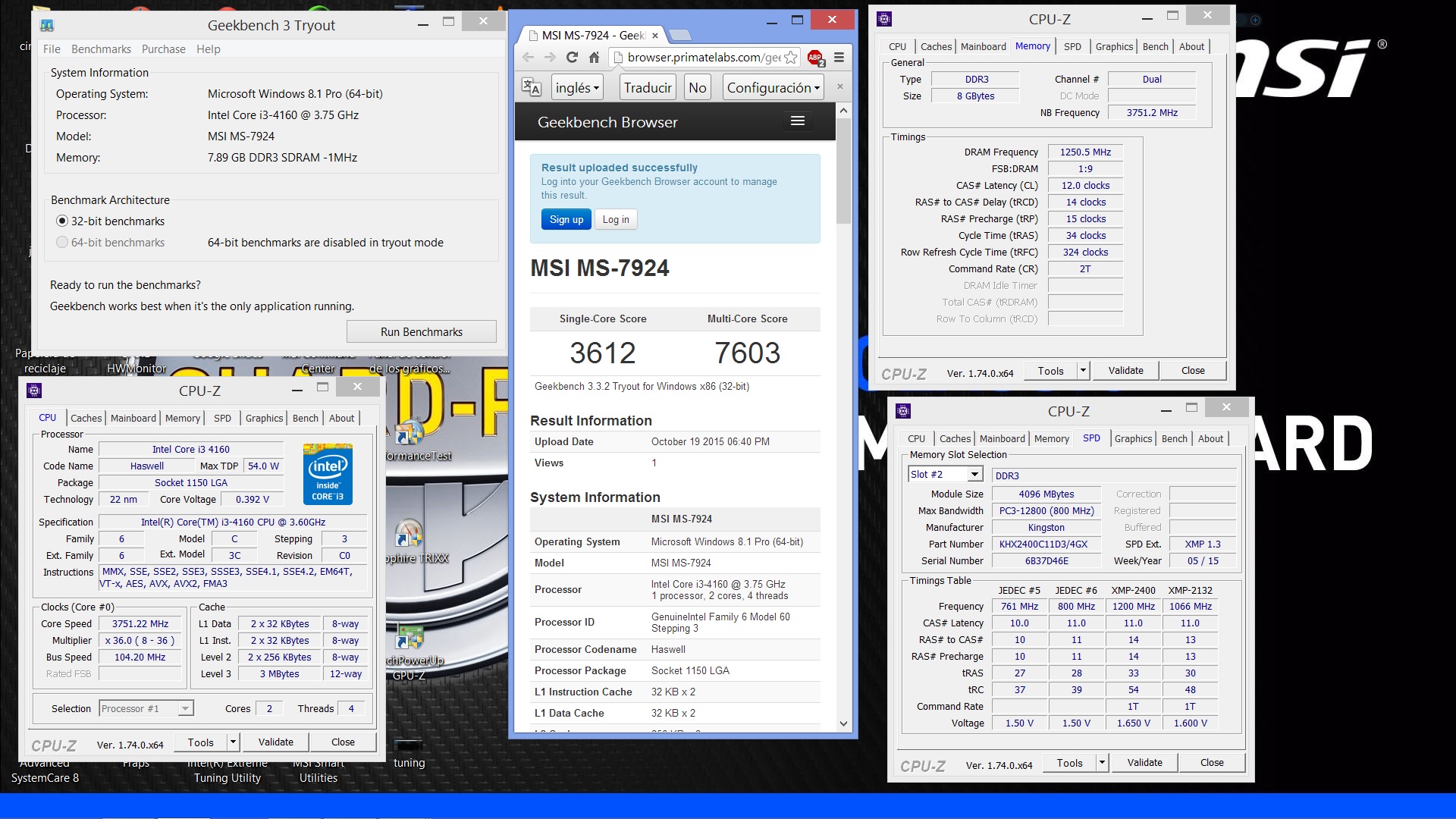Image resolution: width=1456 pixels, height=819 pixels.
Task: Click CPU-Z CPU window title icon
Action: (x=34, y=391)
